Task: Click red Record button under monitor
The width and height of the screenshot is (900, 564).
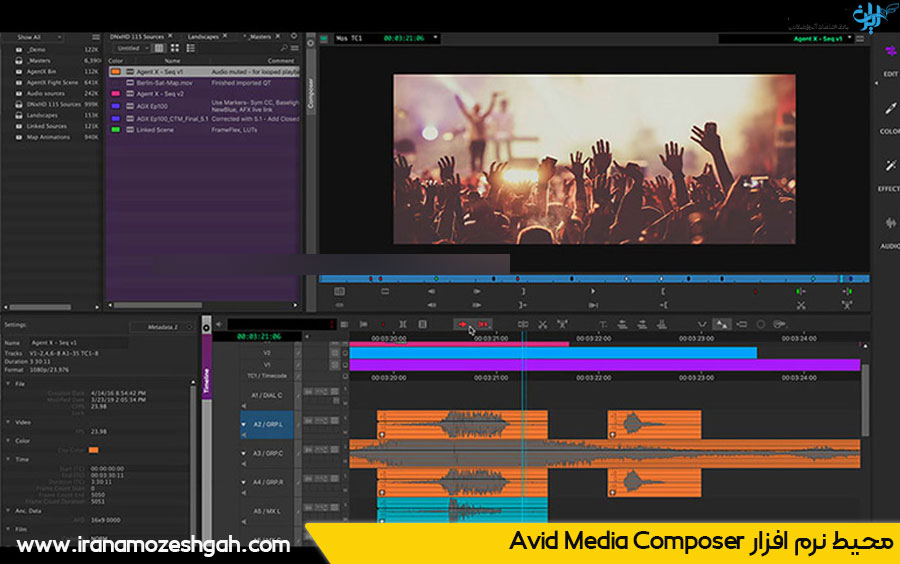Action: (x=755, y=291)
